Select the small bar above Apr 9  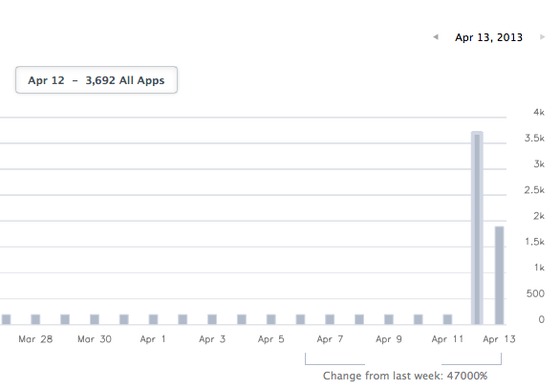point(389,319)
